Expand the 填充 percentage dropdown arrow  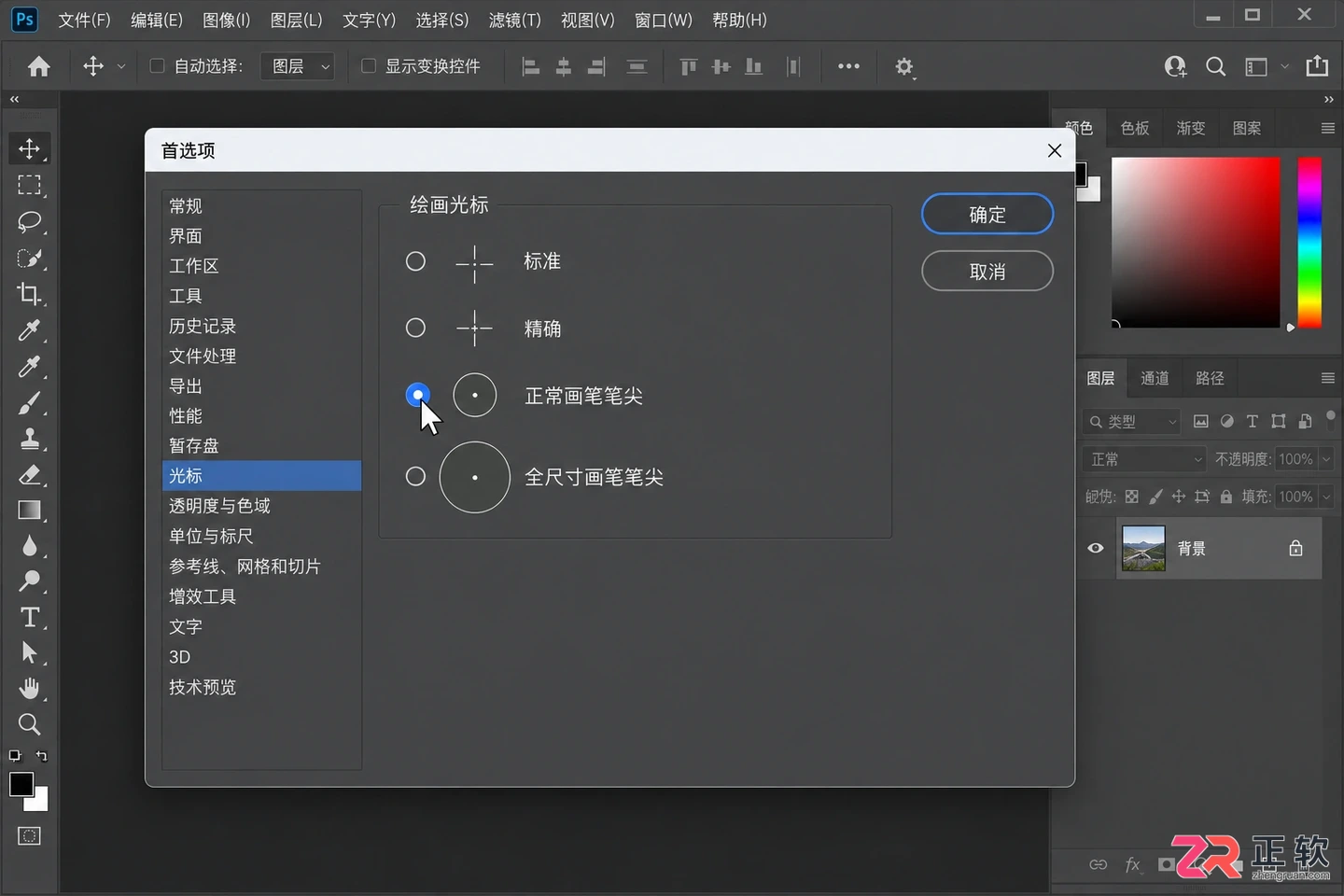tap(1325, 497)
